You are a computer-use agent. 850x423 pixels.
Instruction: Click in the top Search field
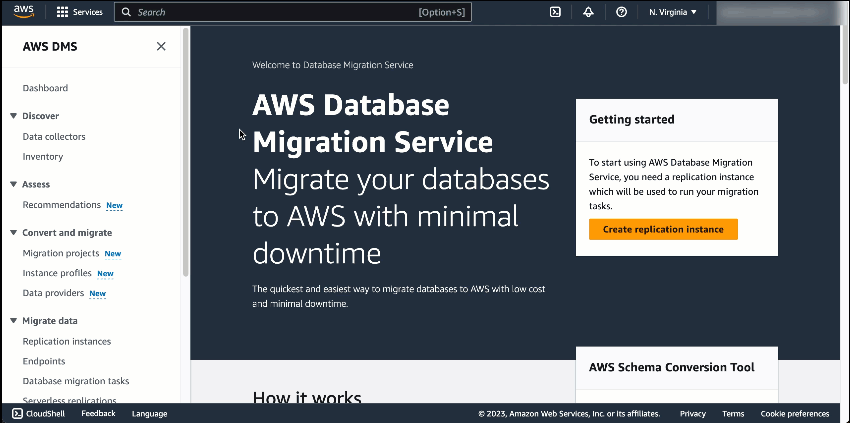pyautogui.click(x=293, y=12)
